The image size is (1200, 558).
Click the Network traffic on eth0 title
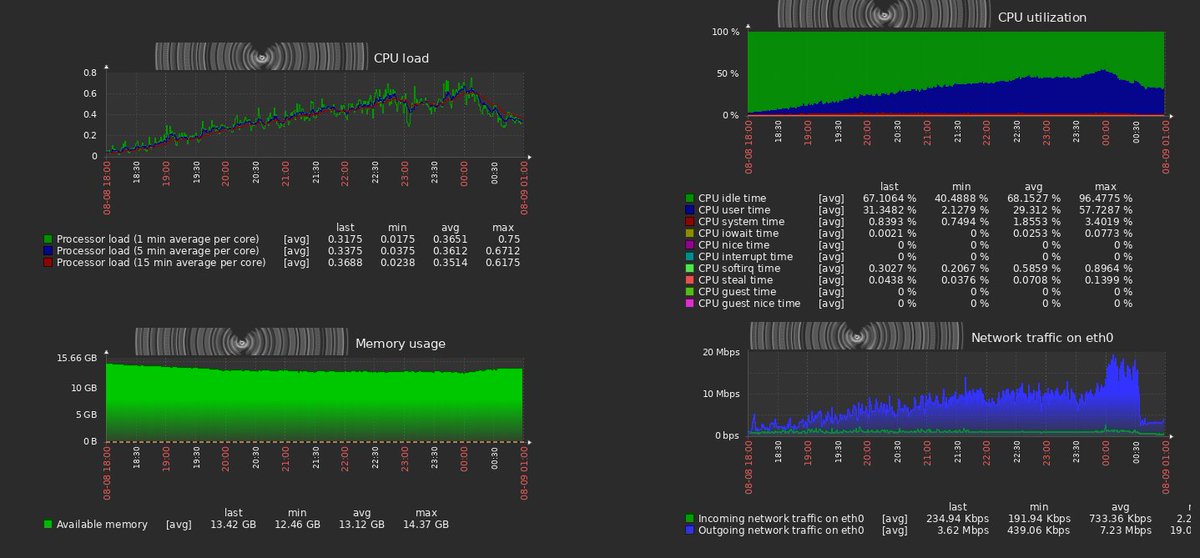1042,338
